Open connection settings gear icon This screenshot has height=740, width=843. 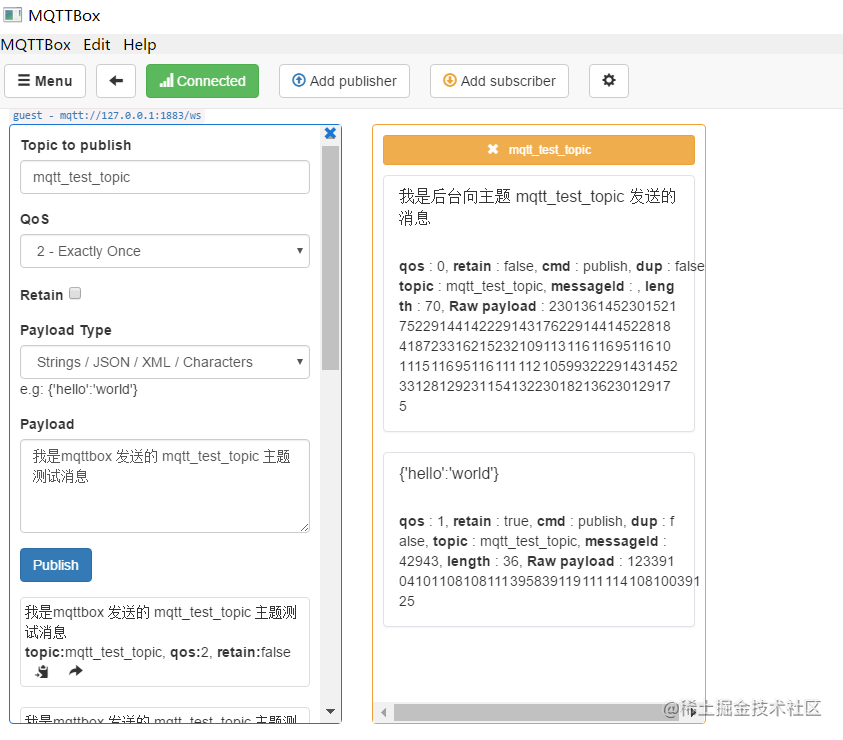point(609,81)
